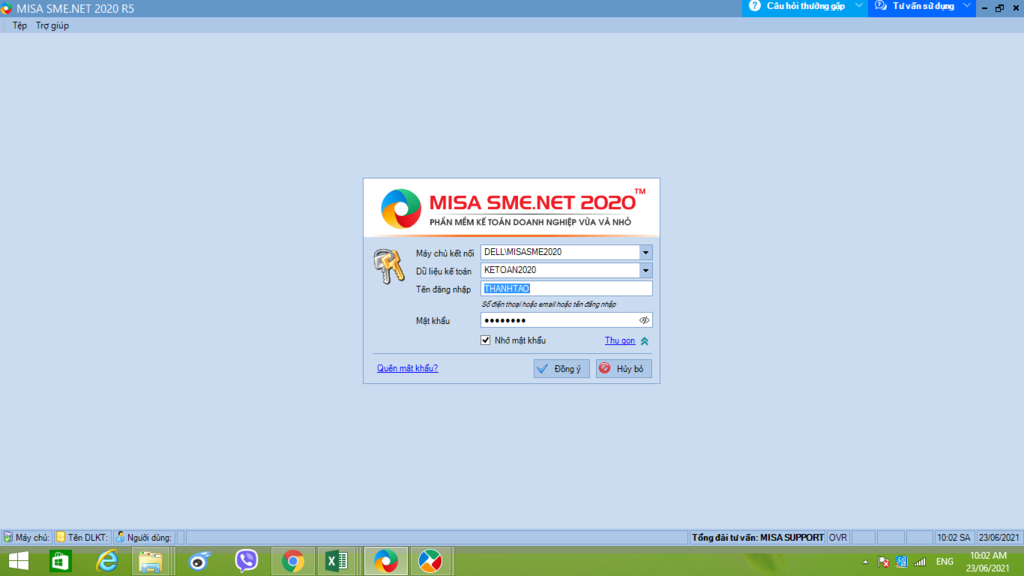
Task: Select the OVR status bar indicator
Action: (x=838, y=537)
